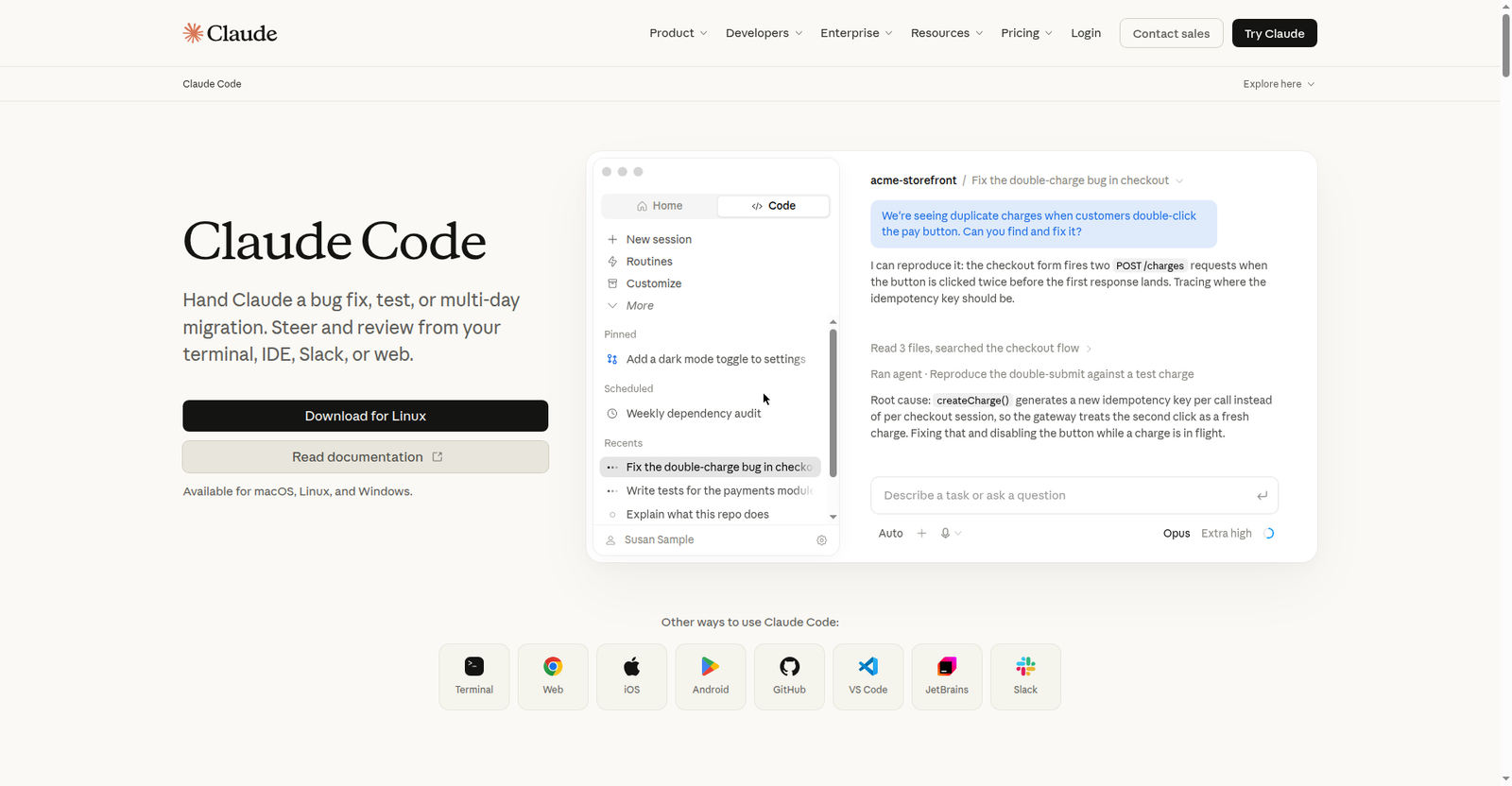The image size is (1512, 786).
Task: Click the external link icon on Read documentation
Action: pyautogui.click(x=438, y=456)
